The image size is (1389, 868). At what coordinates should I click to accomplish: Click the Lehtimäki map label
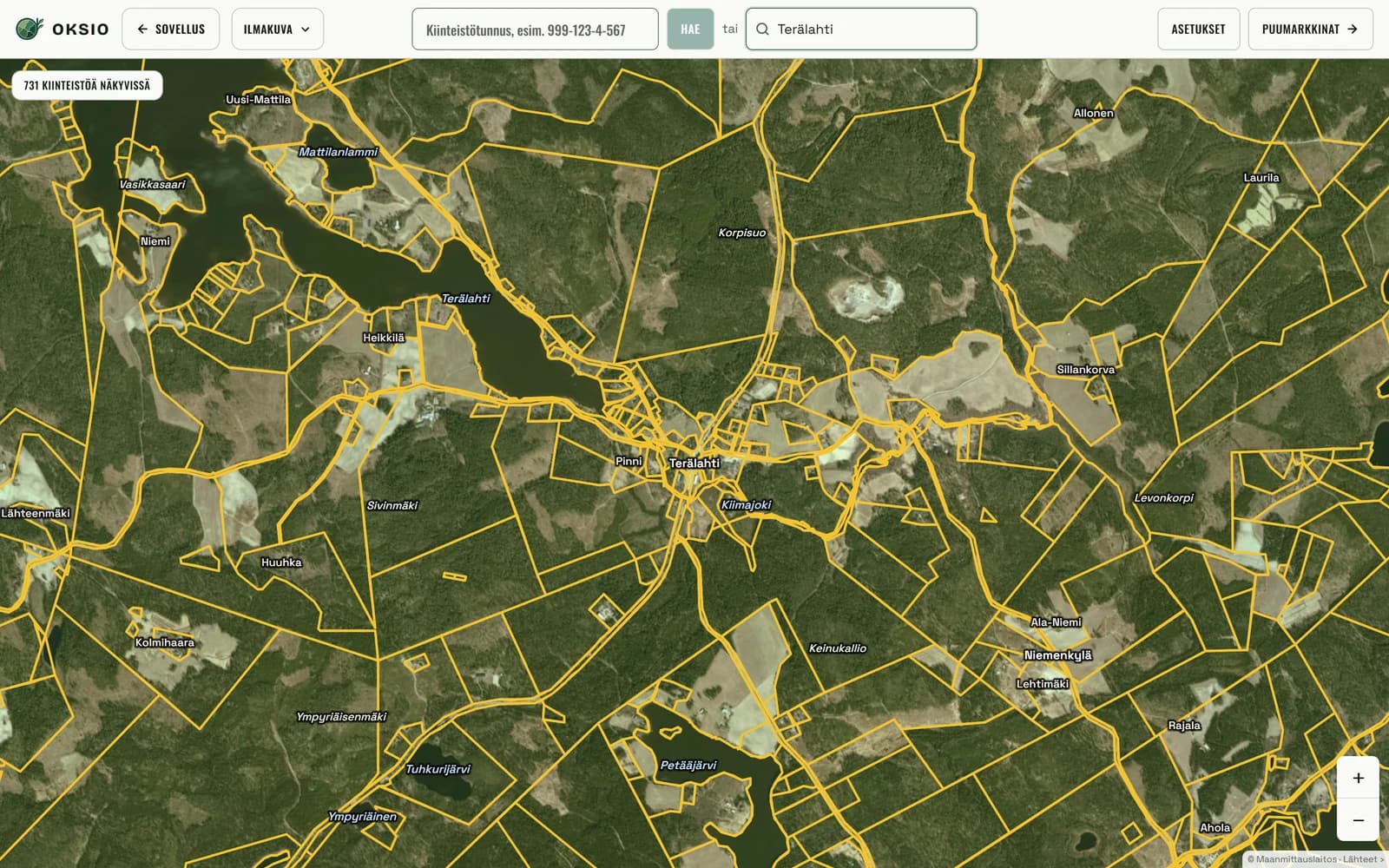click(x=1043, y=684)
